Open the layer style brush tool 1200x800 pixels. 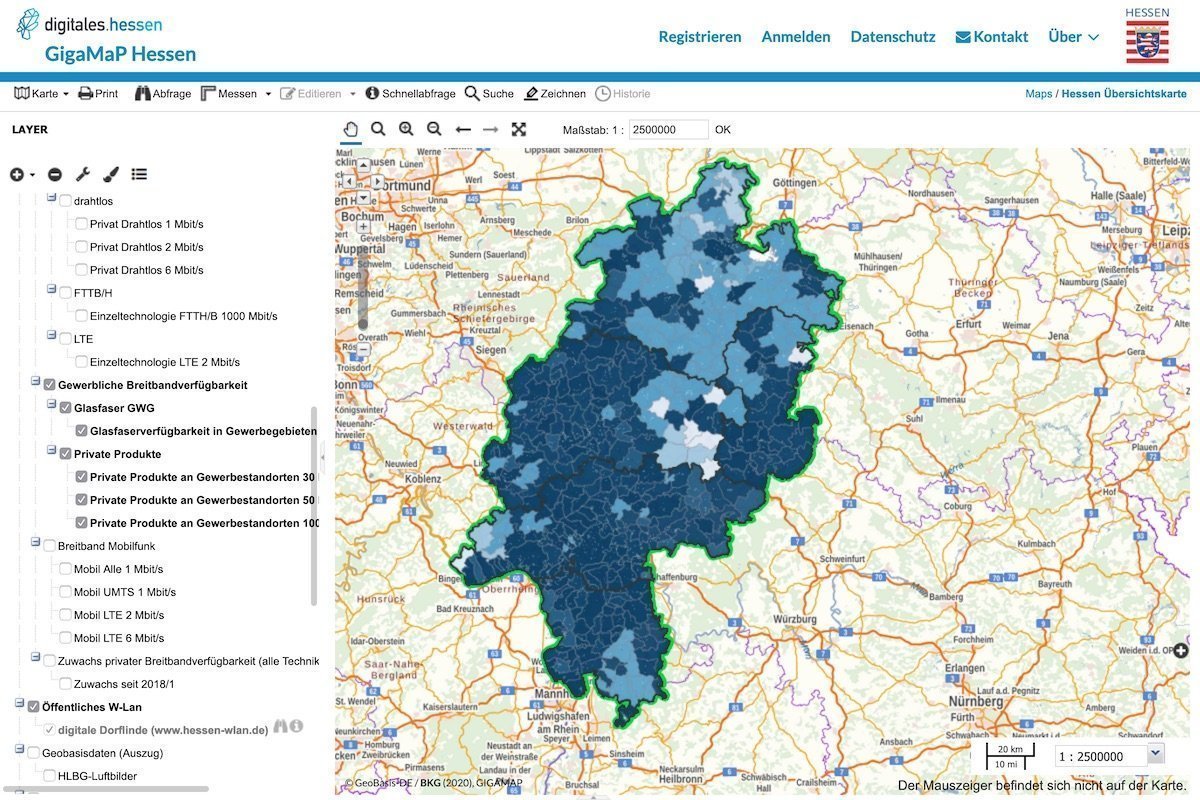(x=111, y=174)
